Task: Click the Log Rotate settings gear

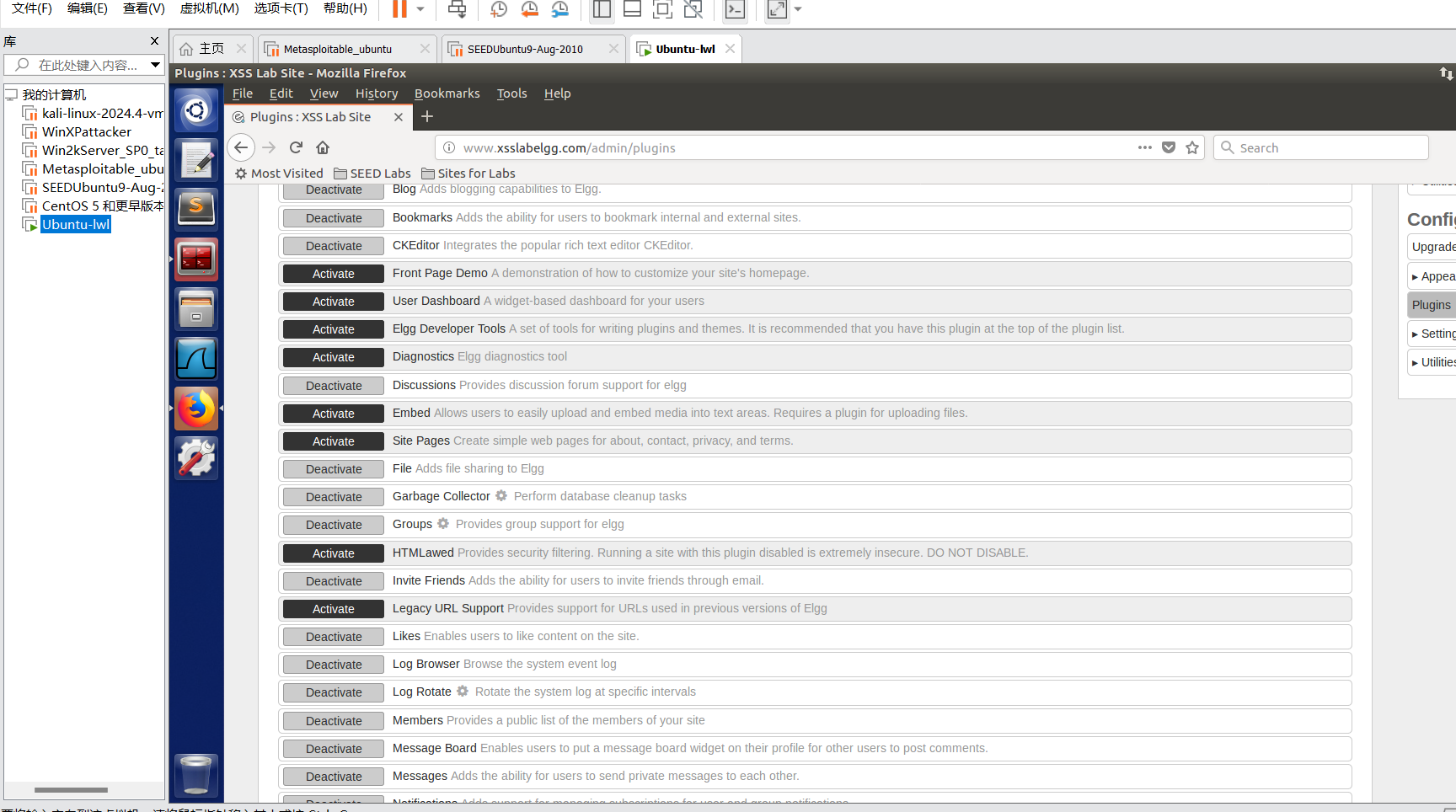Action: point(463,692)
